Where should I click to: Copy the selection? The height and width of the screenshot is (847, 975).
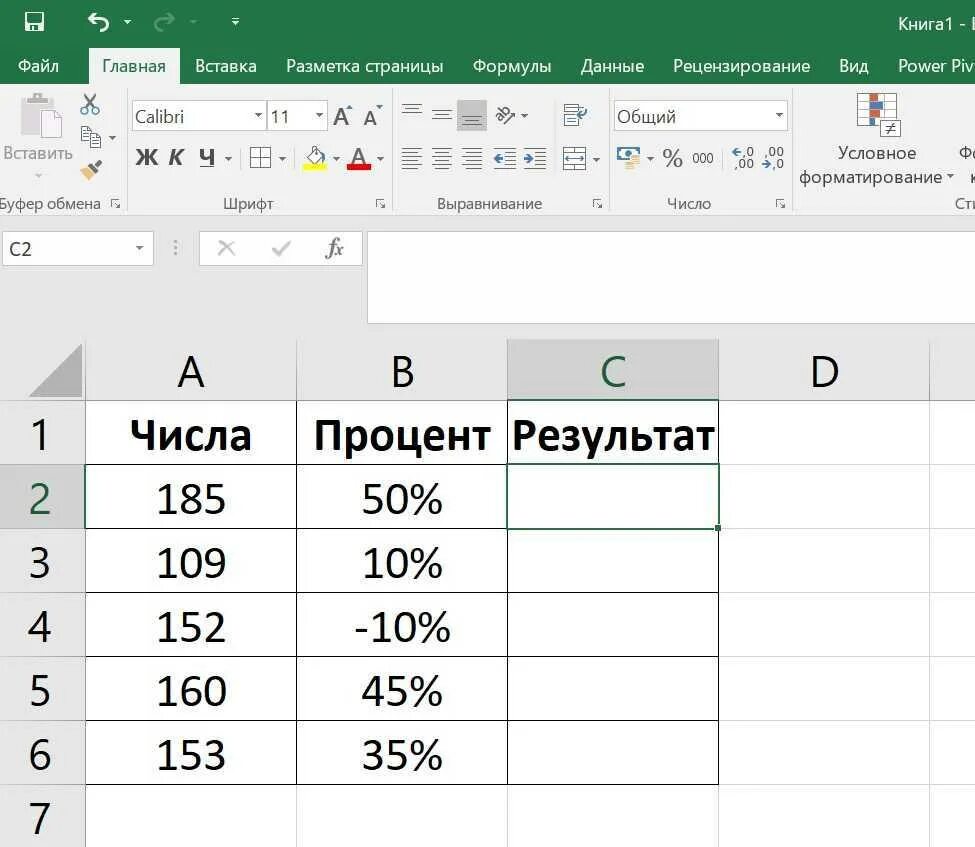click(91, 137)
